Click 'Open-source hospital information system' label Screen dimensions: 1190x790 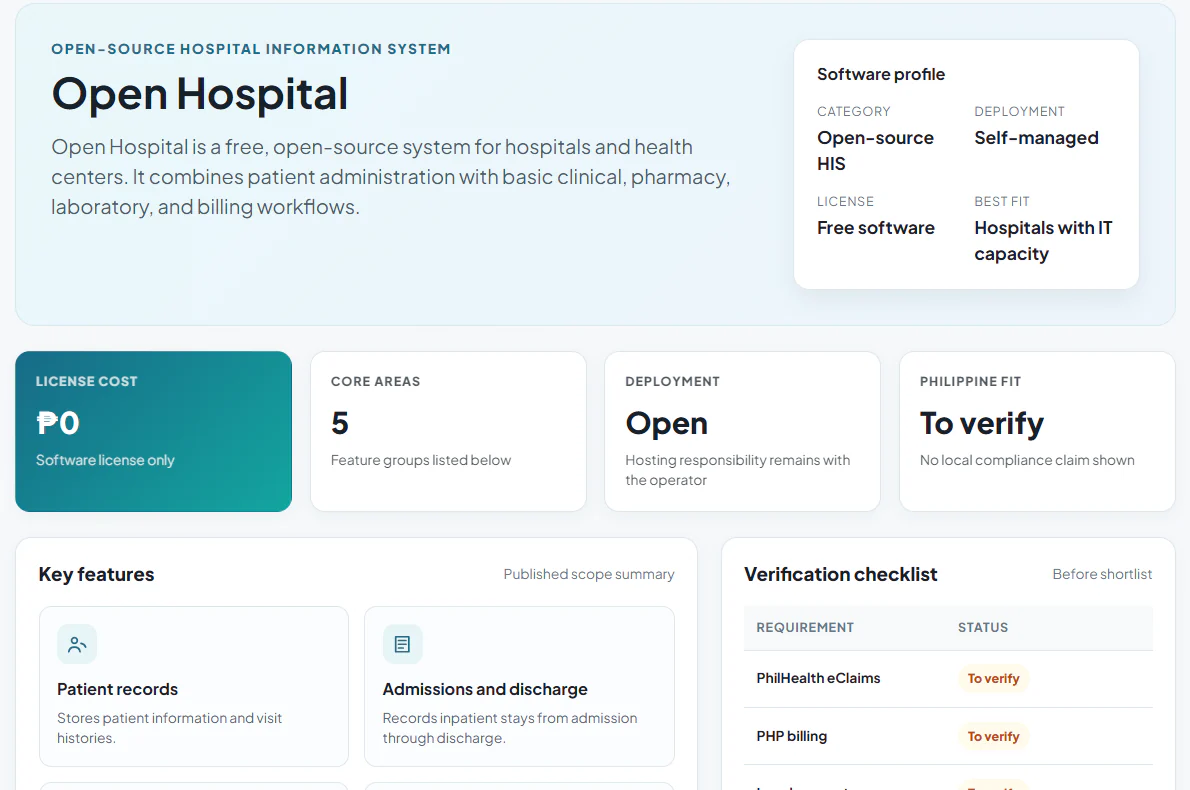(x=250, y=49)
